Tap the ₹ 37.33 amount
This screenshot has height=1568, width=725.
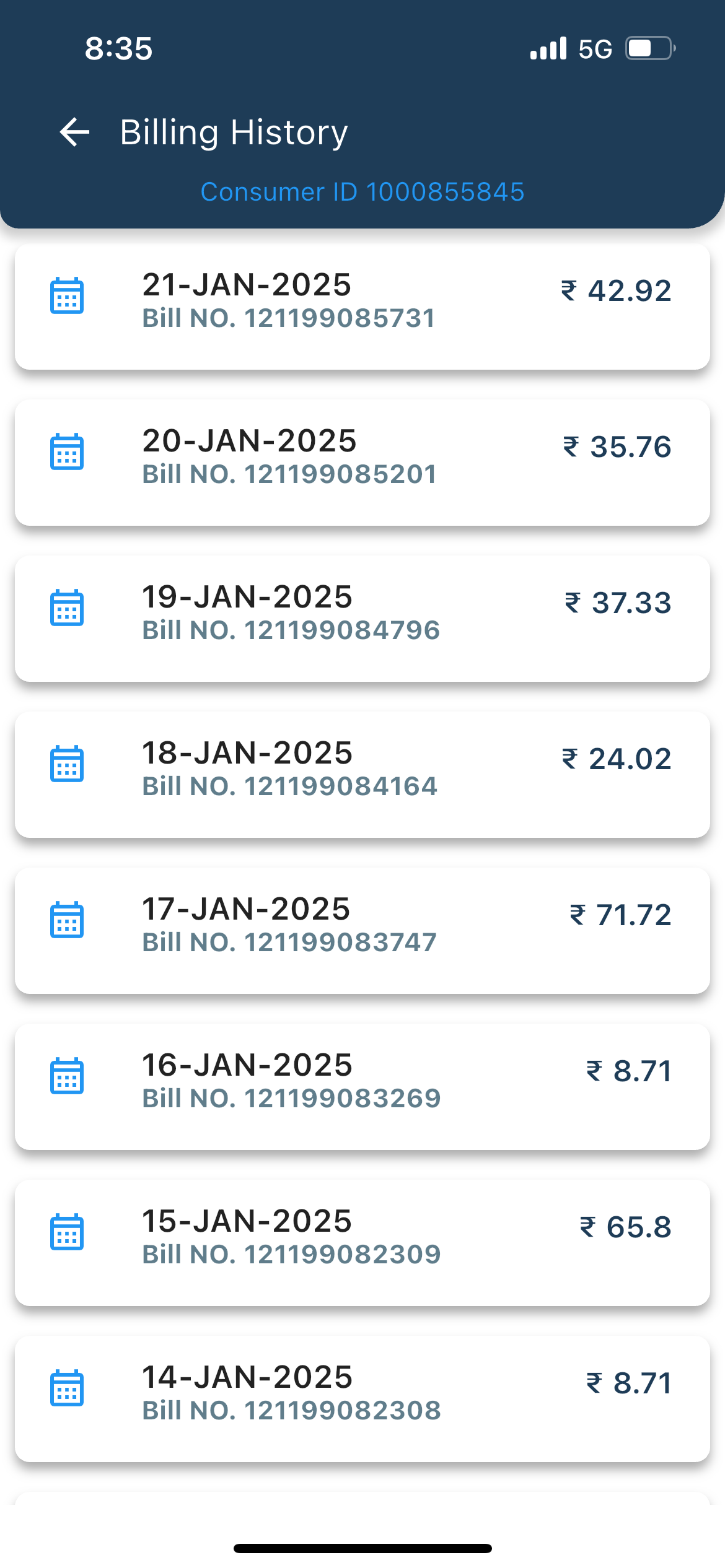618,603
